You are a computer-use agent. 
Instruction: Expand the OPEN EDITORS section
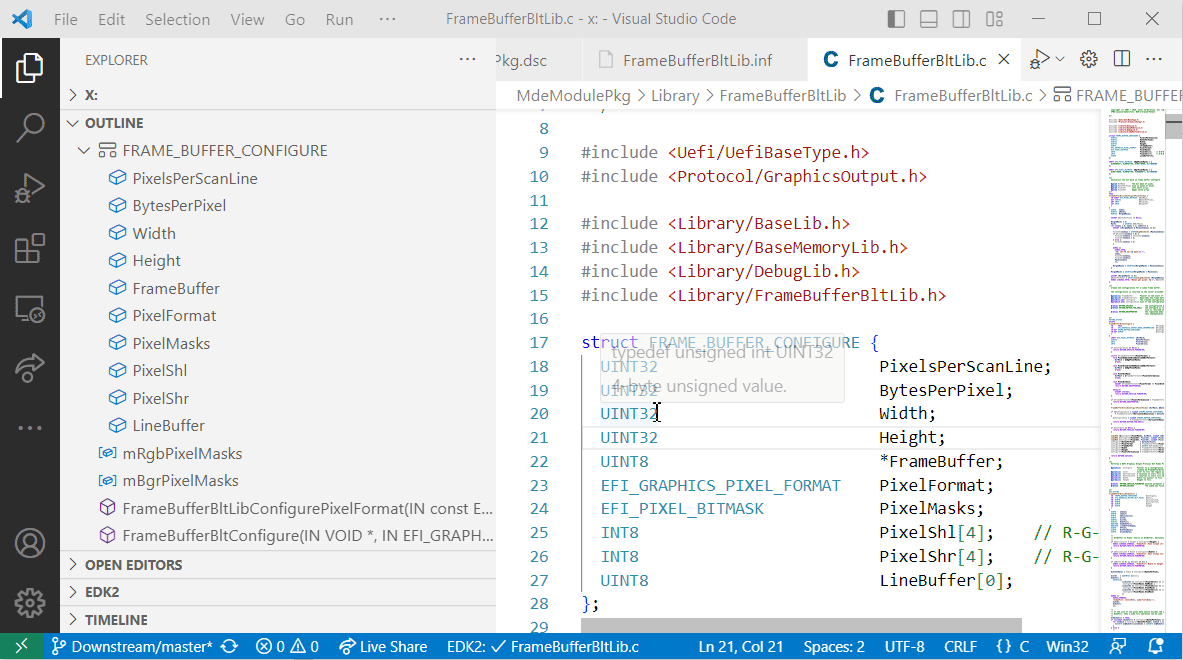pos(278,565)
